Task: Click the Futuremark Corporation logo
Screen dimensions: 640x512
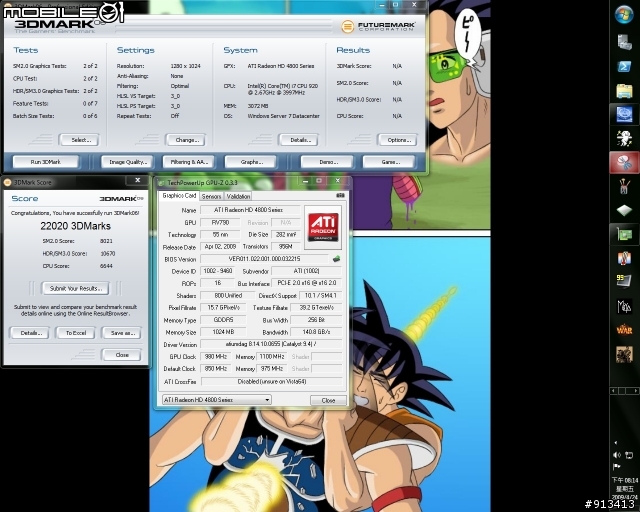Action: pos(378,27)
